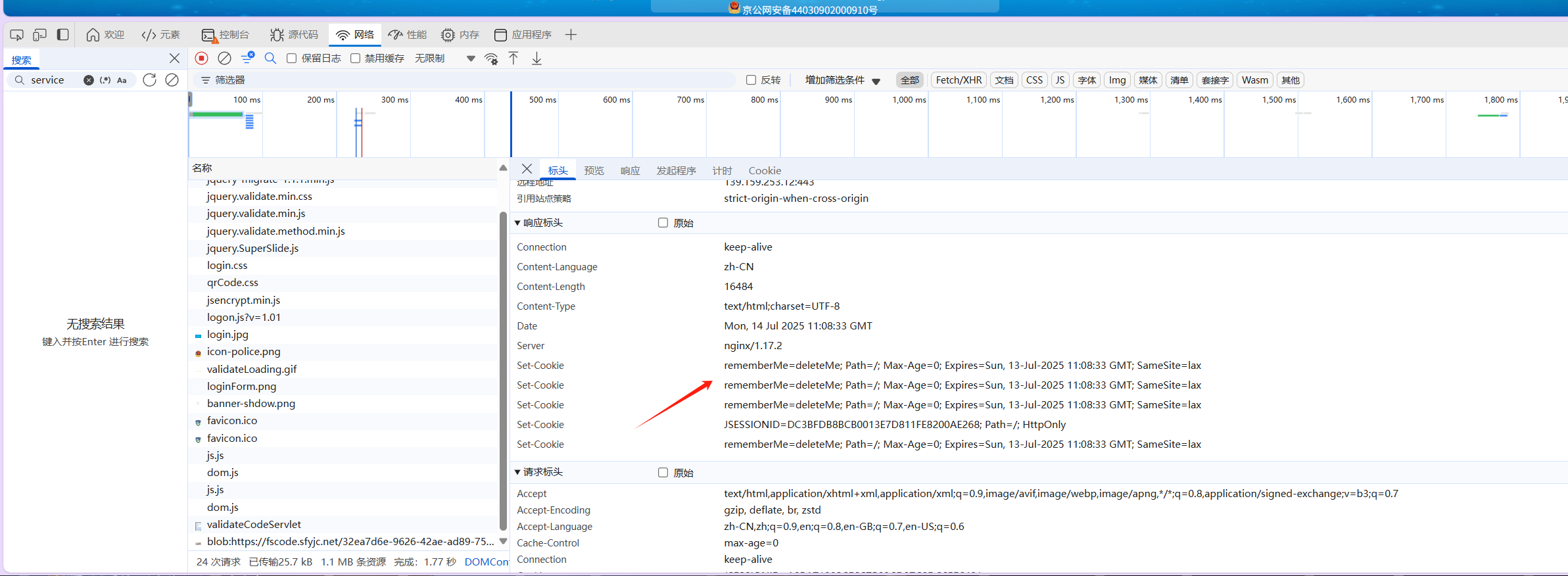Viewport: 1568px width, 576px height.
Task: Toggle device emulation icon
Action: pos(40,35)
